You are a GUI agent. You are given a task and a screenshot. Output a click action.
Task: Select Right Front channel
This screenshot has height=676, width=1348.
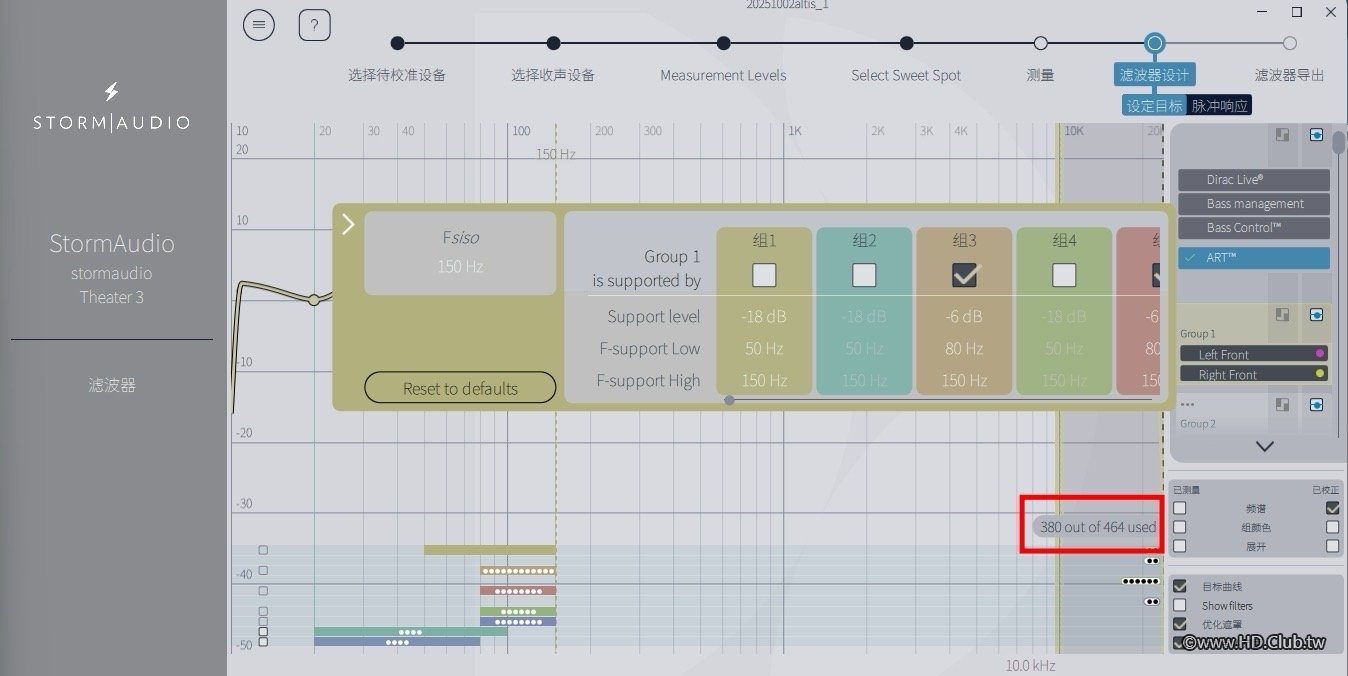click(x=1254, y=374)
